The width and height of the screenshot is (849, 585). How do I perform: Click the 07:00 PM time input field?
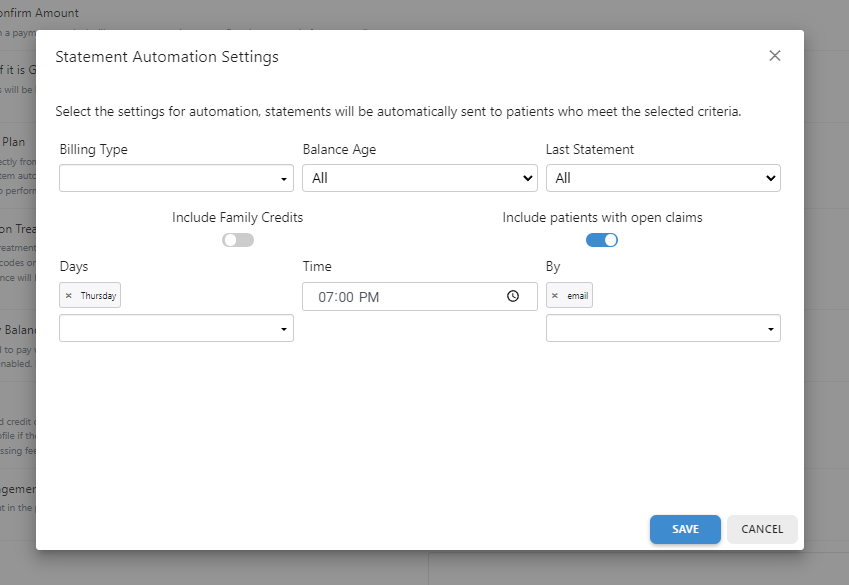(400, 296)
